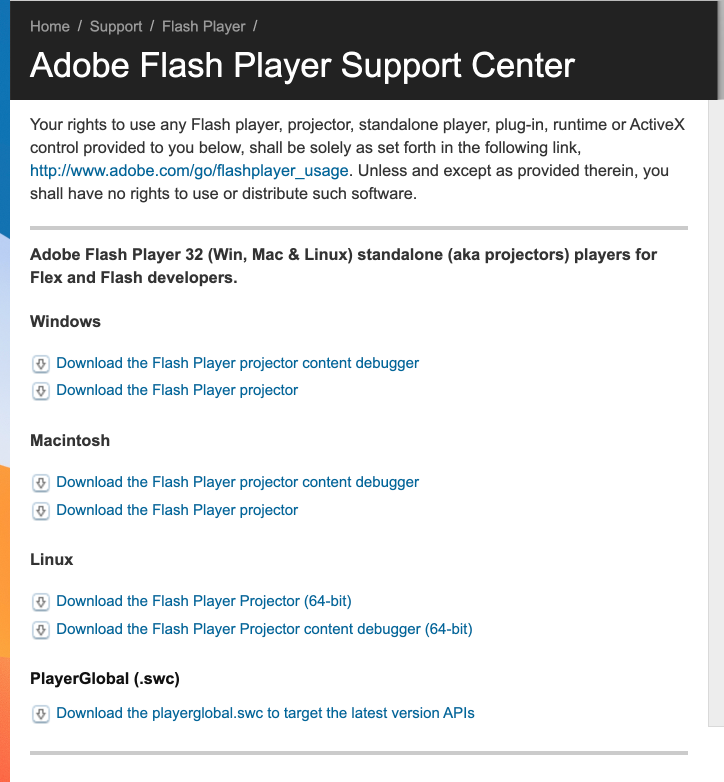Download the Macintosh Flash Player projector
Image resolution: width=724 pixels, height=782 pixels.
177,510
